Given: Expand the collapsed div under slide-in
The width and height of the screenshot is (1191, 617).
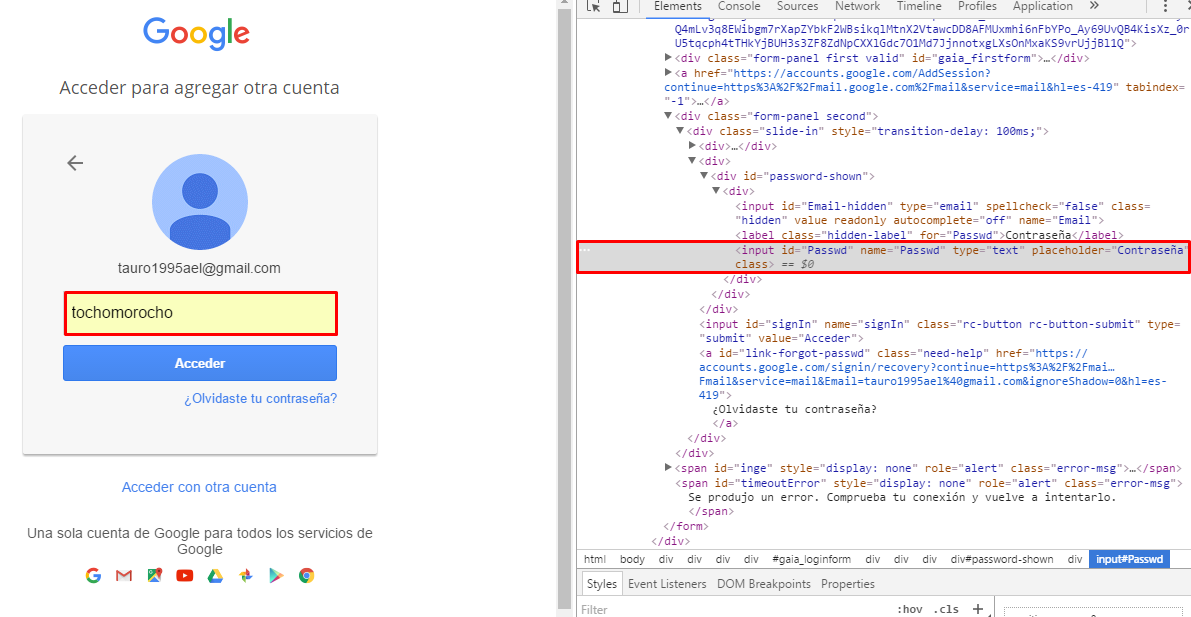Looking at the screenshot, I should [x=692, y=146].
